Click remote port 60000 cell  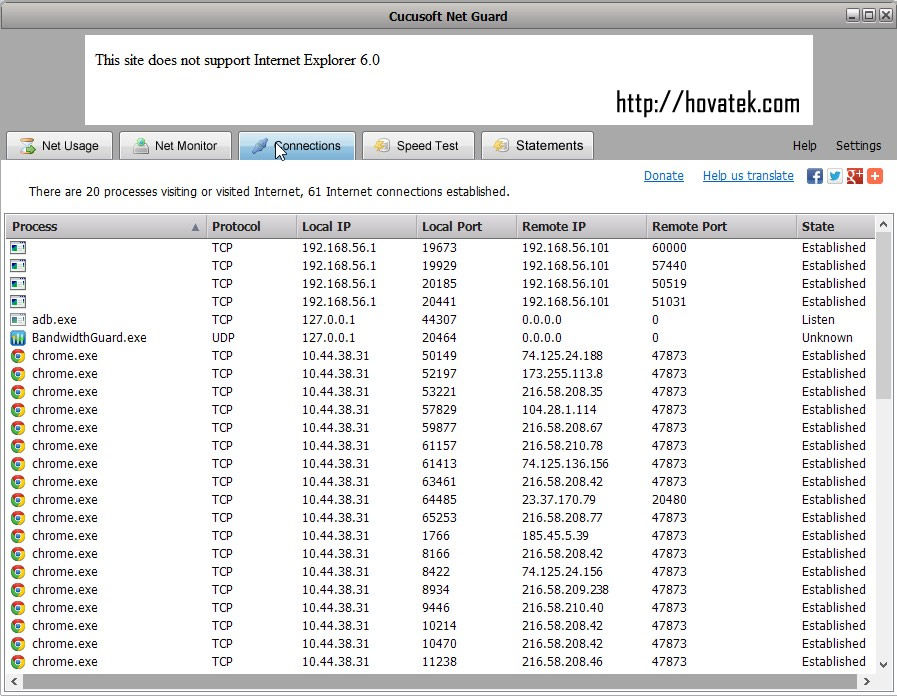pos(669,248)
